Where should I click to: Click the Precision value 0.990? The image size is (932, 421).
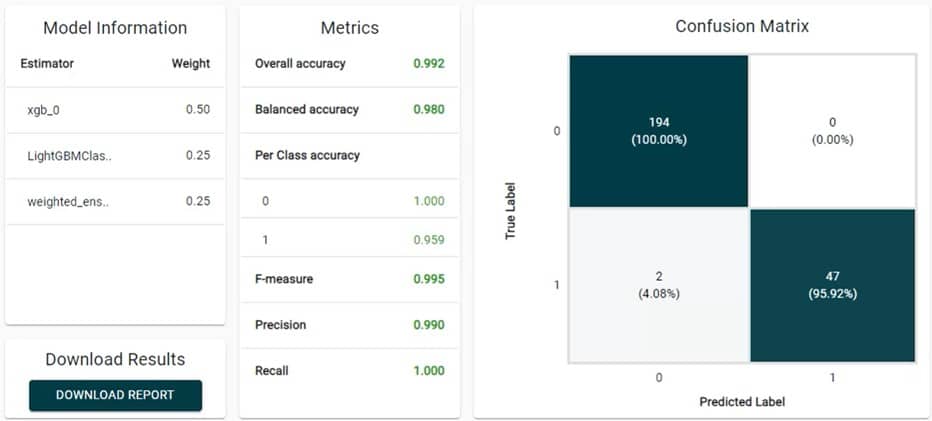point(429,325)
